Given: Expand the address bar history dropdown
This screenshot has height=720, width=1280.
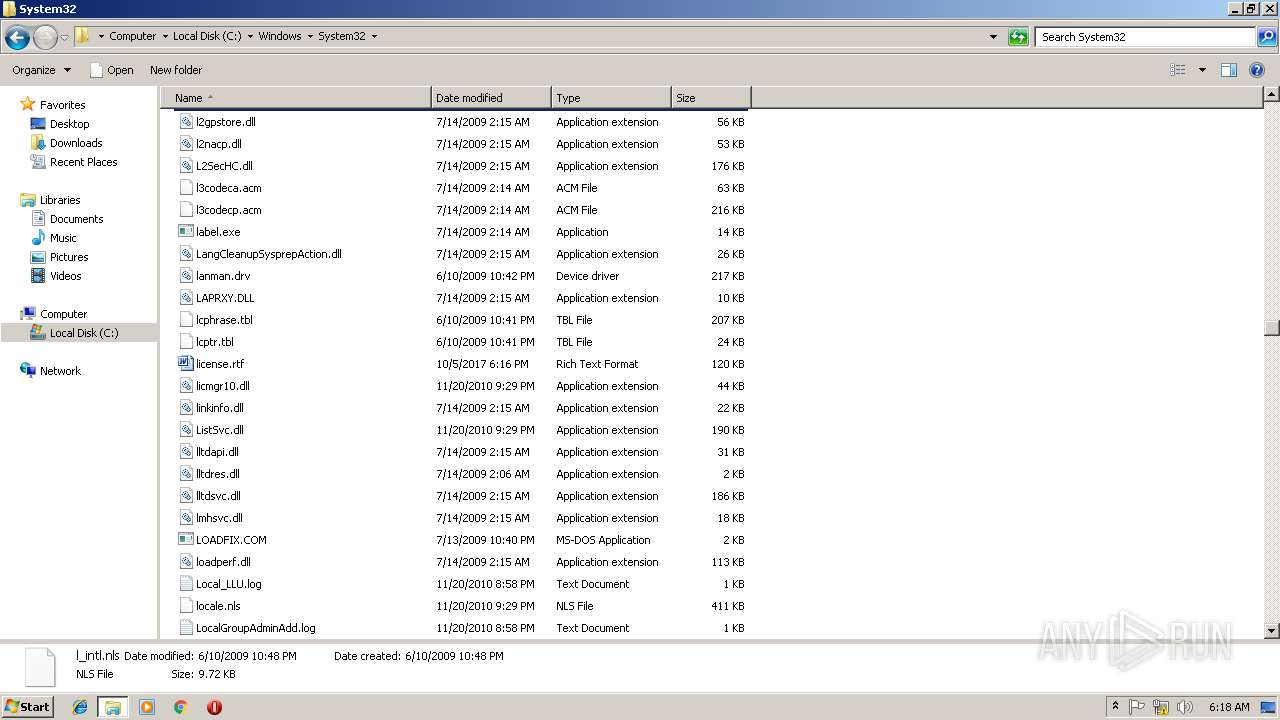Looking at the screenshot, I should (x=993, y=37).
